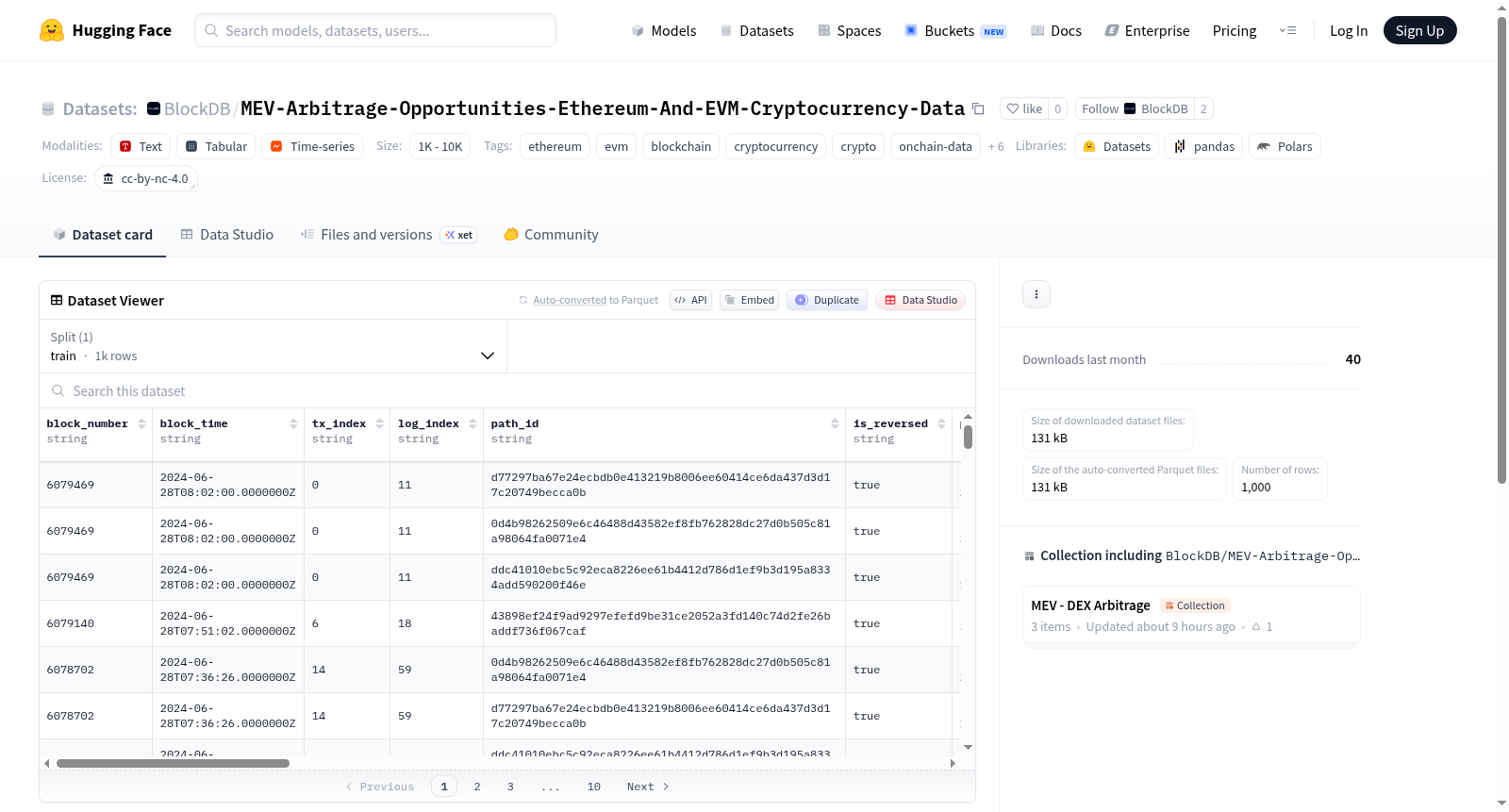Sort the log_index column
Viewport: 1509px width, 812px height.
point(473,424)
